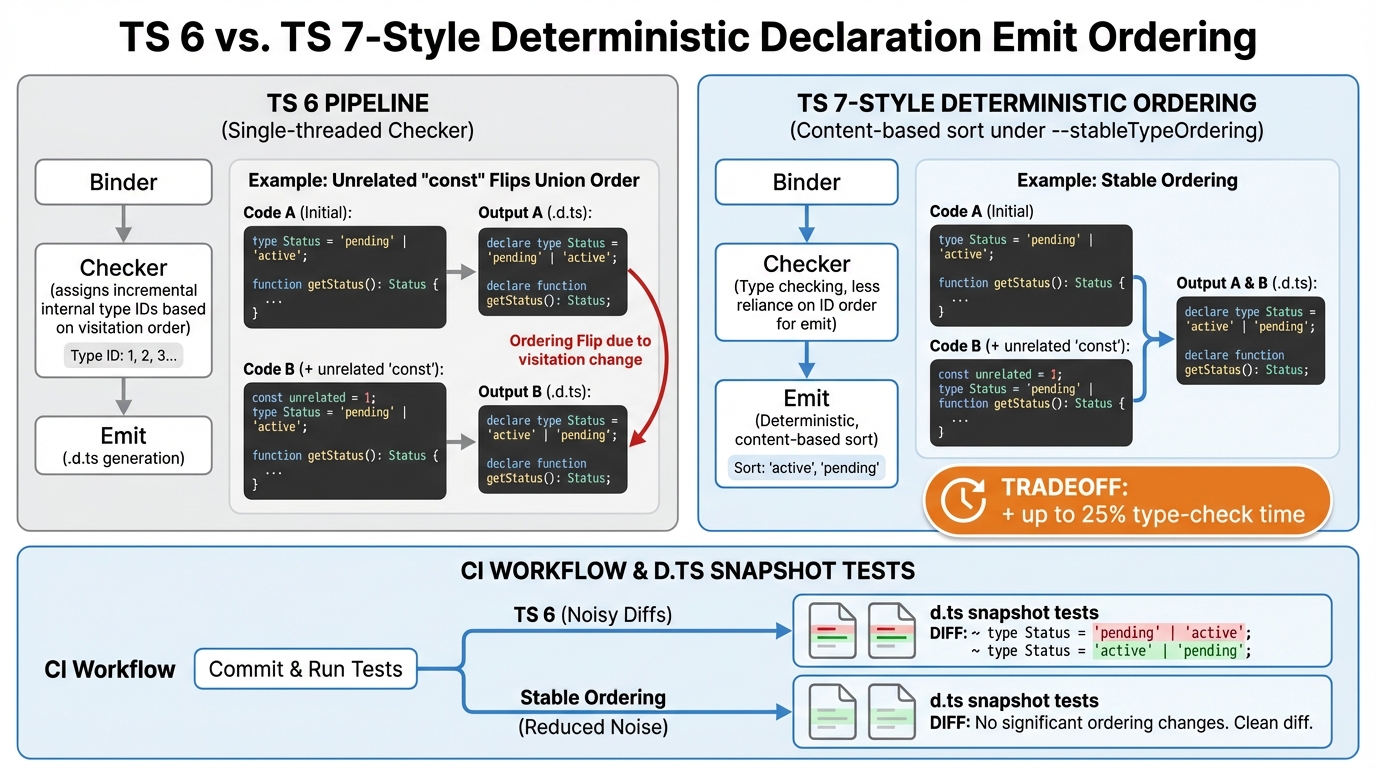1376x768 pixels.
Task: Click the green-diff file icon under Stable Ordering
Action: [833, 711]
